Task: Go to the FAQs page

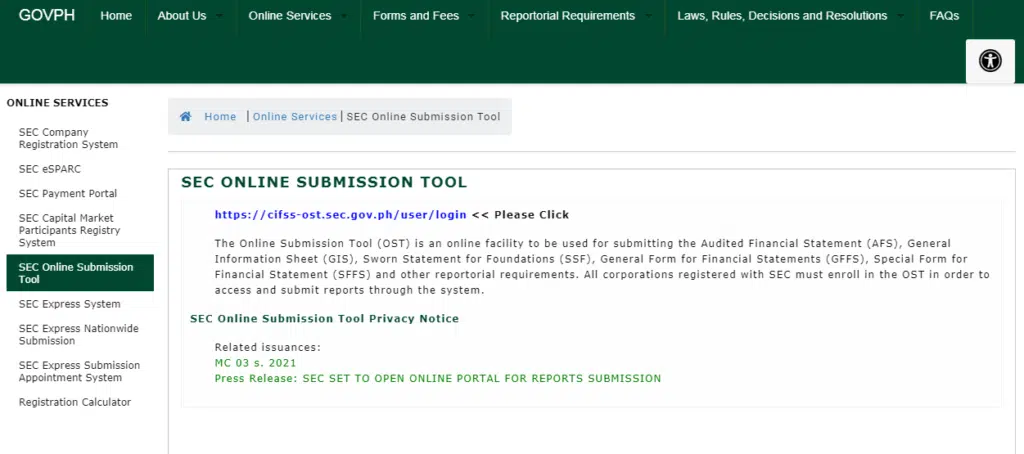Action: [944, 16]
